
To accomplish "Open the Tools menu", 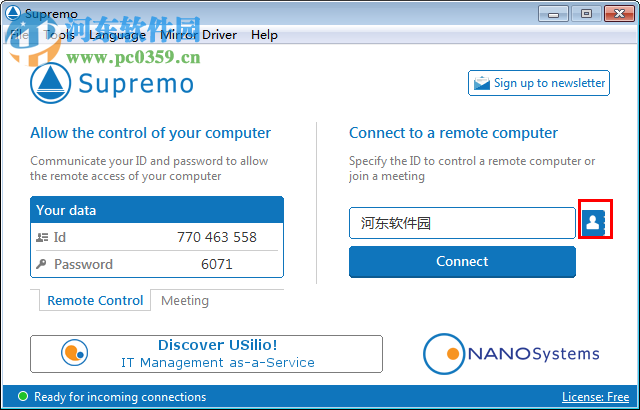I will pos(60,35).
